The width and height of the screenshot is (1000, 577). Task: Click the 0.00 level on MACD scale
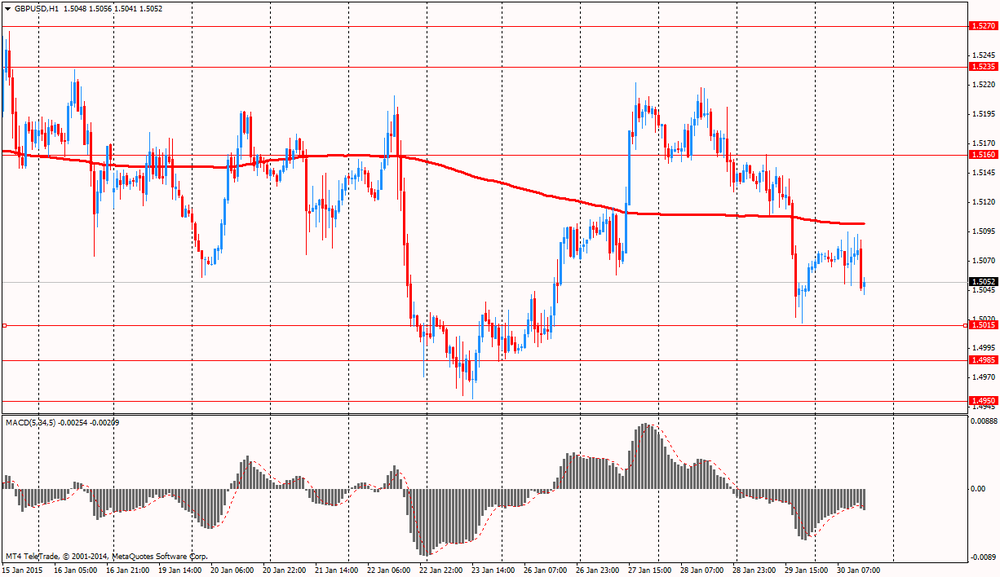[979, 489]
